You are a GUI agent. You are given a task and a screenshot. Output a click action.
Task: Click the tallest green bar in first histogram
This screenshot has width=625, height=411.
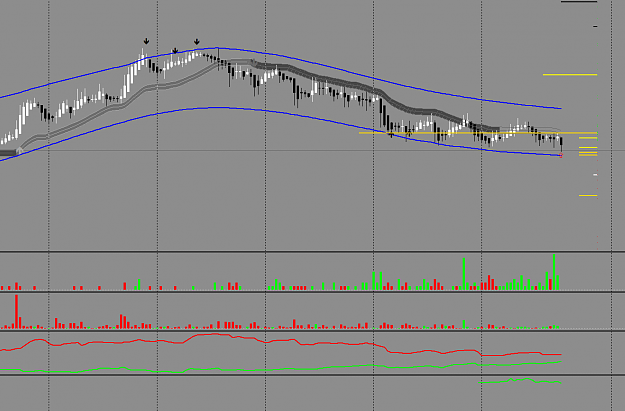tap(554, 271)
